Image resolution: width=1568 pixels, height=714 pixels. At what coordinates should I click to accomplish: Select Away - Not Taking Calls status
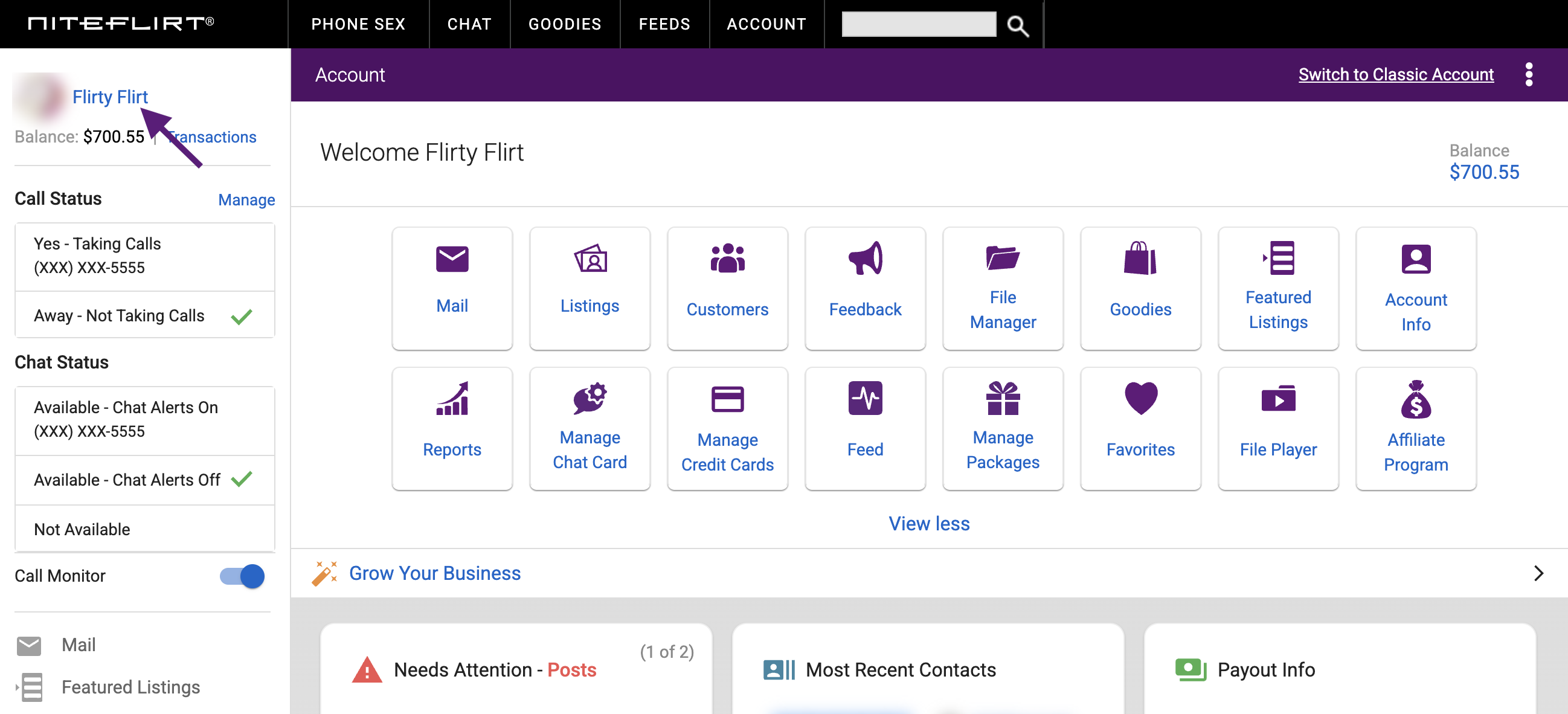[145, 315]
